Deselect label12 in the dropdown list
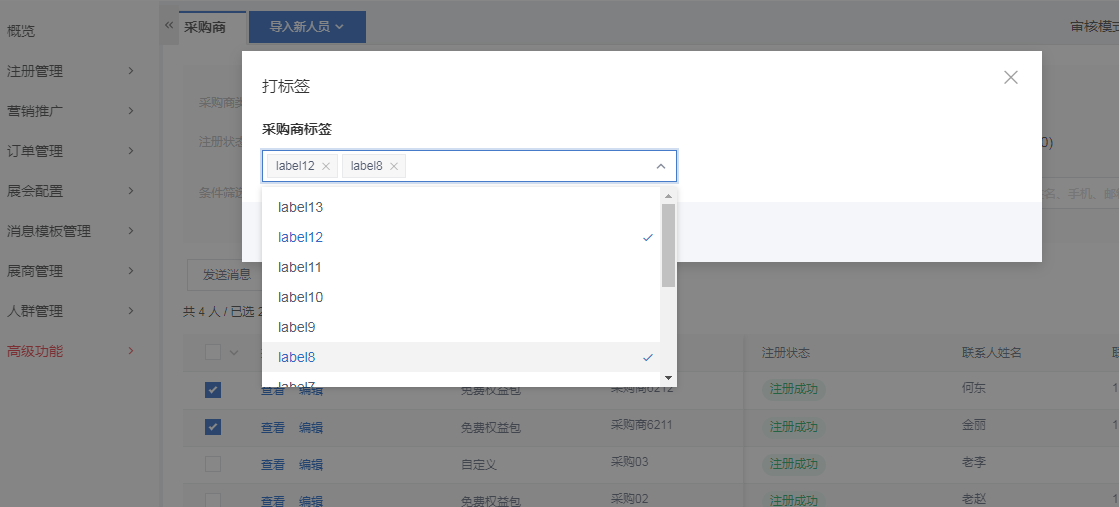This screenshot has height=507, width=1119. tap(461, 237)
